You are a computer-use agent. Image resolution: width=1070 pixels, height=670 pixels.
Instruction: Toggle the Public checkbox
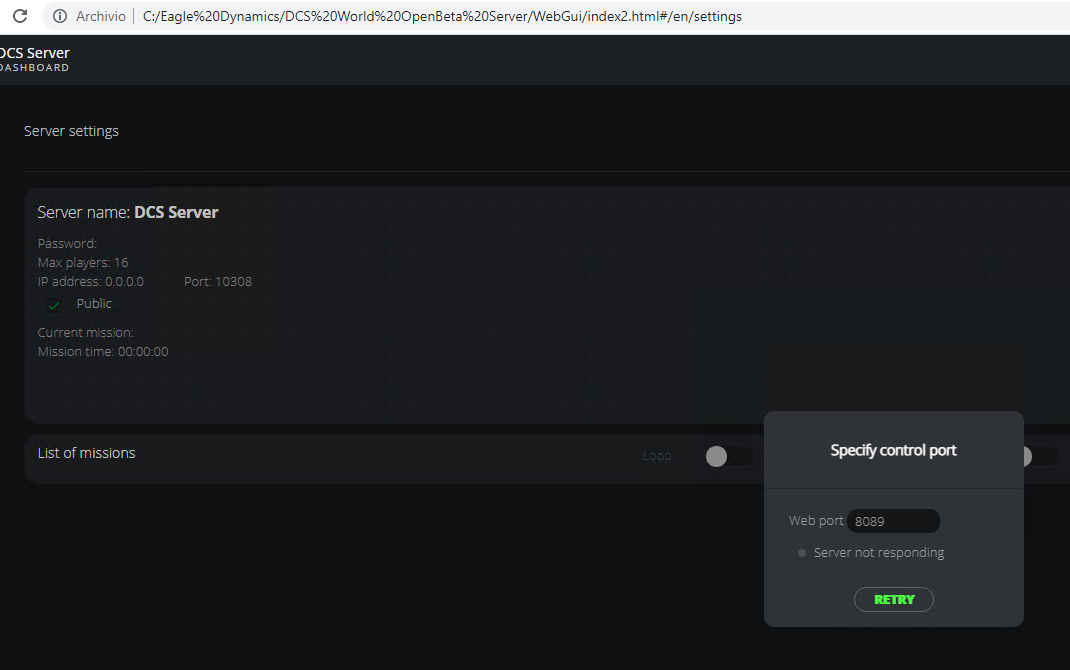54,305
